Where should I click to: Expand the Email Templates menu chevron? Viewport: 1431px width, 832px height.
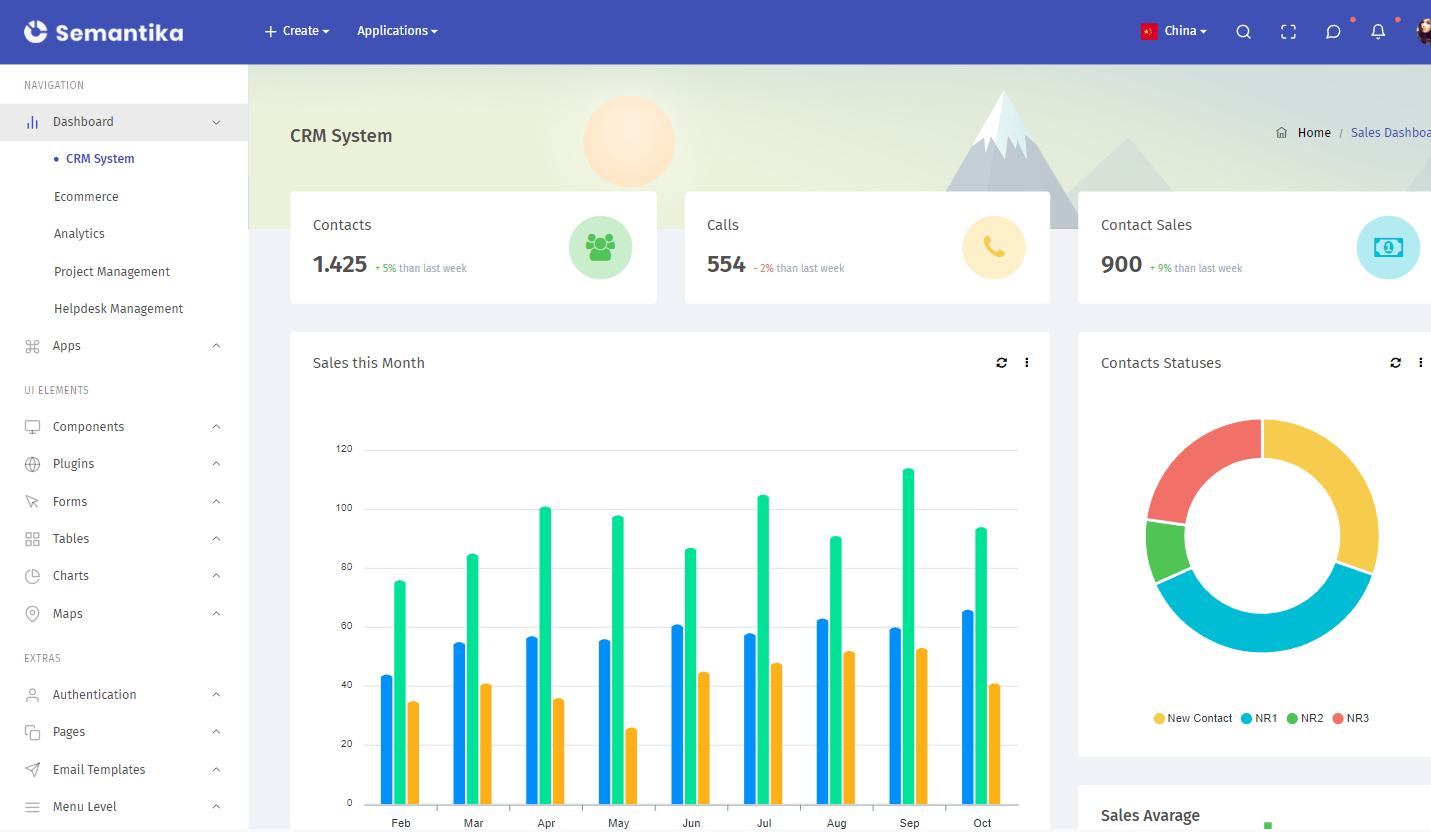(216, 770)
